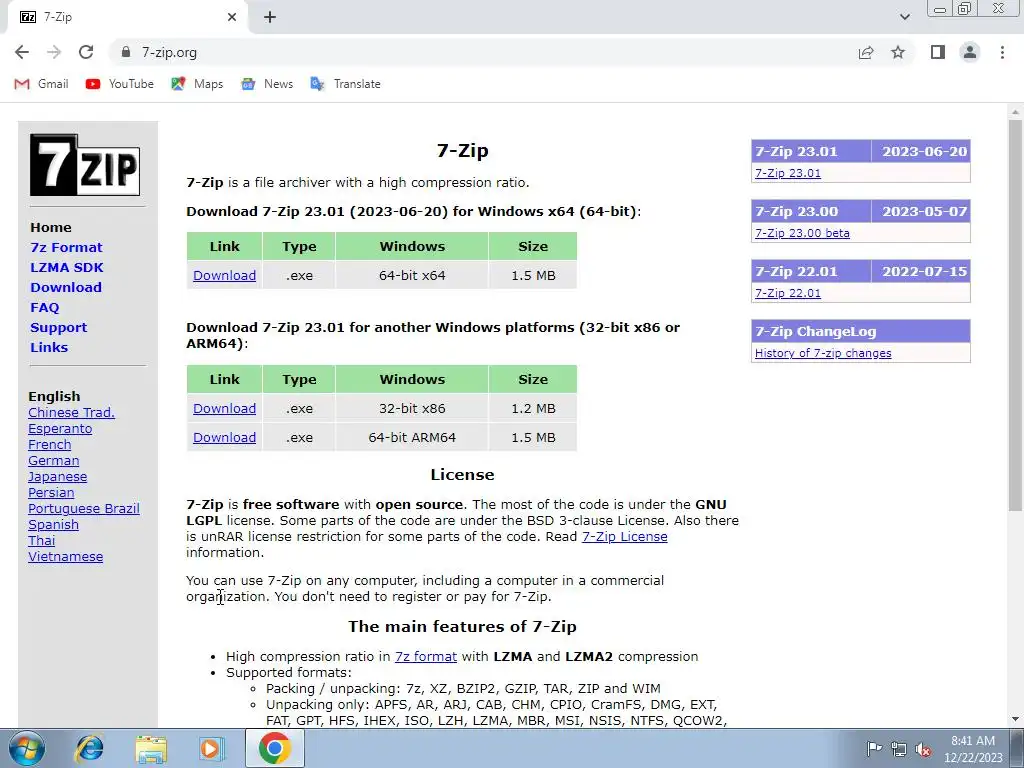This screenshot has height=768, width=1024.
Task: Open the Chrome profile avatar
Action: 970,52
